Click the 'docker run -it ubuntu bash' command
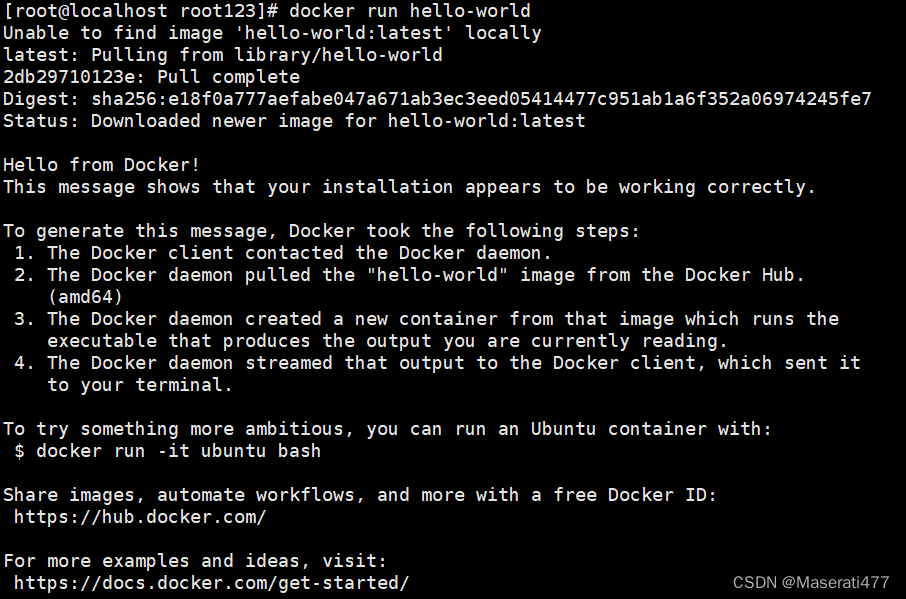906x599 pixels. tap(179, 451)
